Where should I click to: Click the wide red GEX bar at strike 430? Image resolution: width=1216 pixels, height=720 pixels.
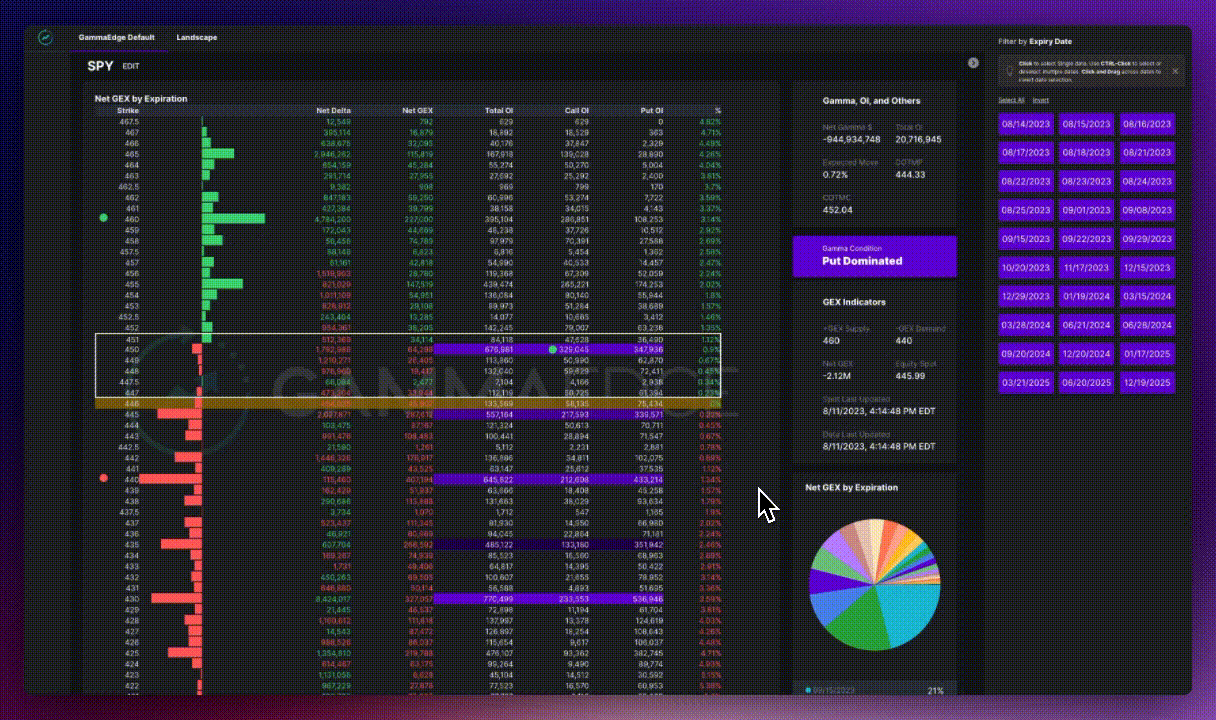pyautogui.click(x=177, y=598)
